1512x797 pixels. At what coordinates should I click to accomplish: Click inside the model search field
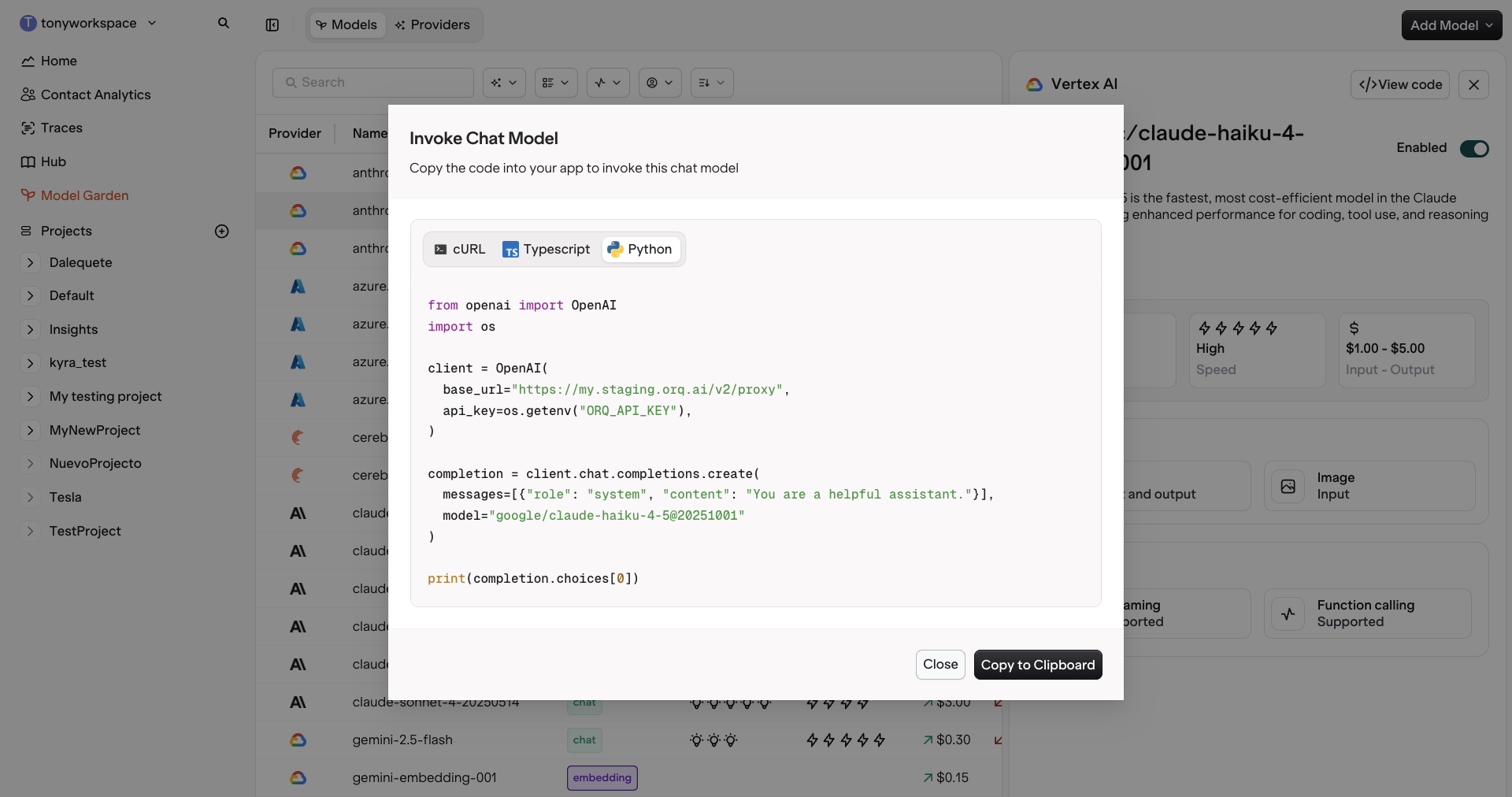373,82
